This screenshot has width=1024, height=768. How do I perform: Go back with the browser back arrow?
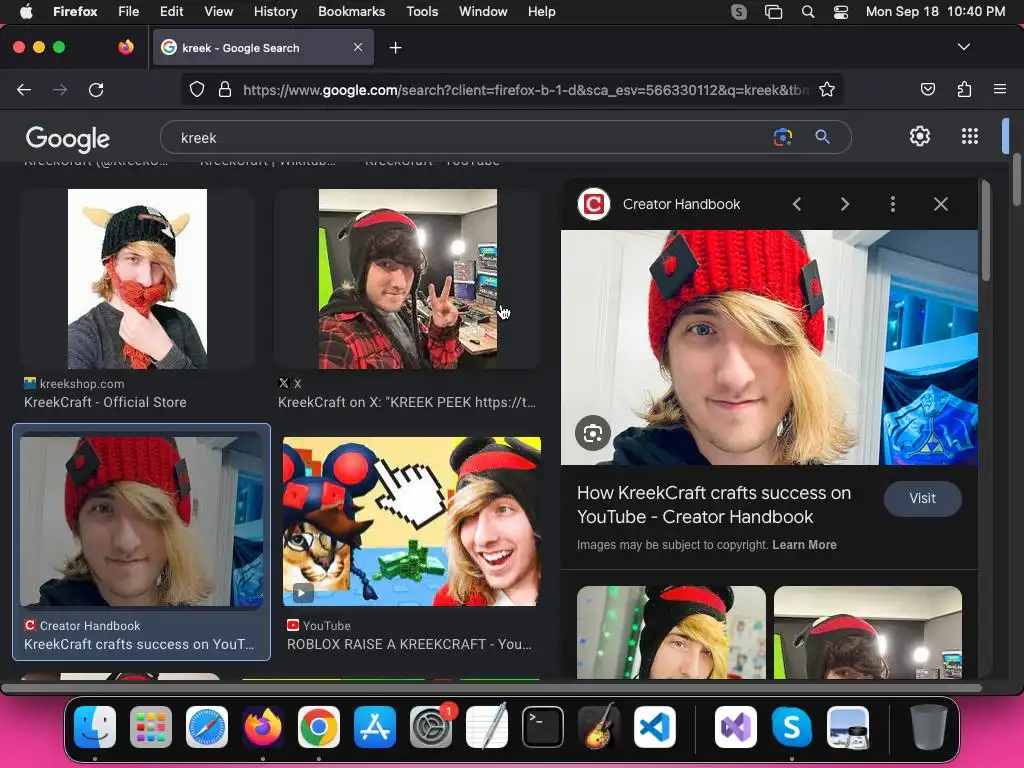point(24,89)
